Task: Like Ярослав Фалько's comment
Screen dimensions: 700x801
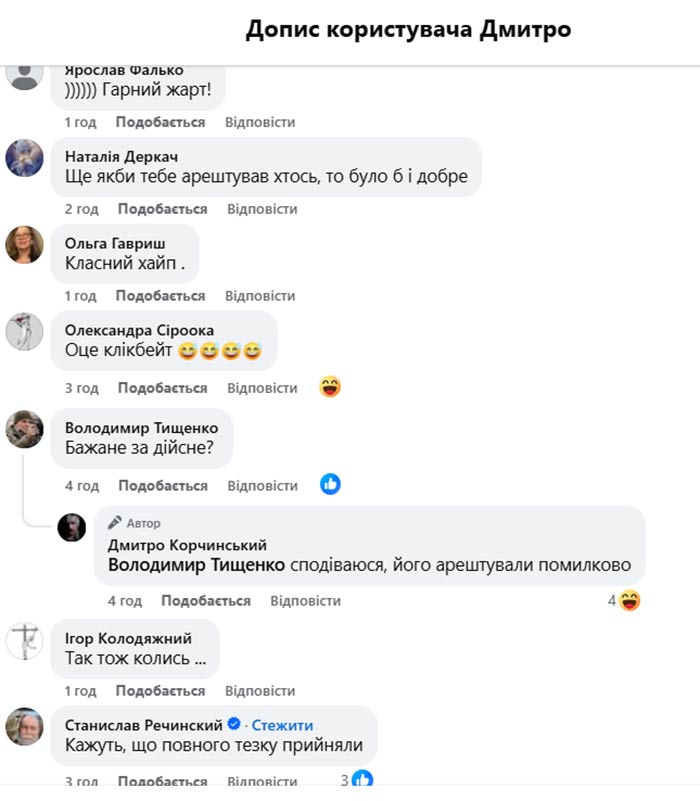Action: (x=160, y=122)
